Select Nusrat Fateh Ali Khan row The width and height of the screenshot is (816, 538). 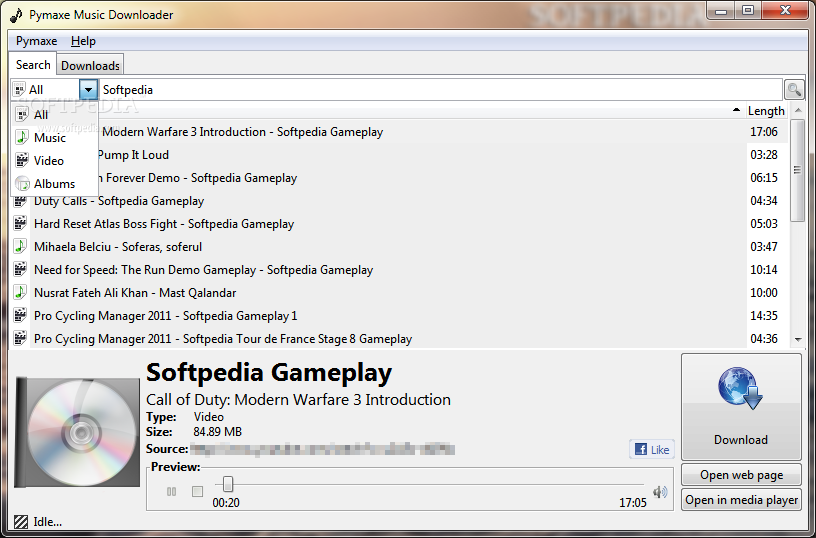coord(399,292)
